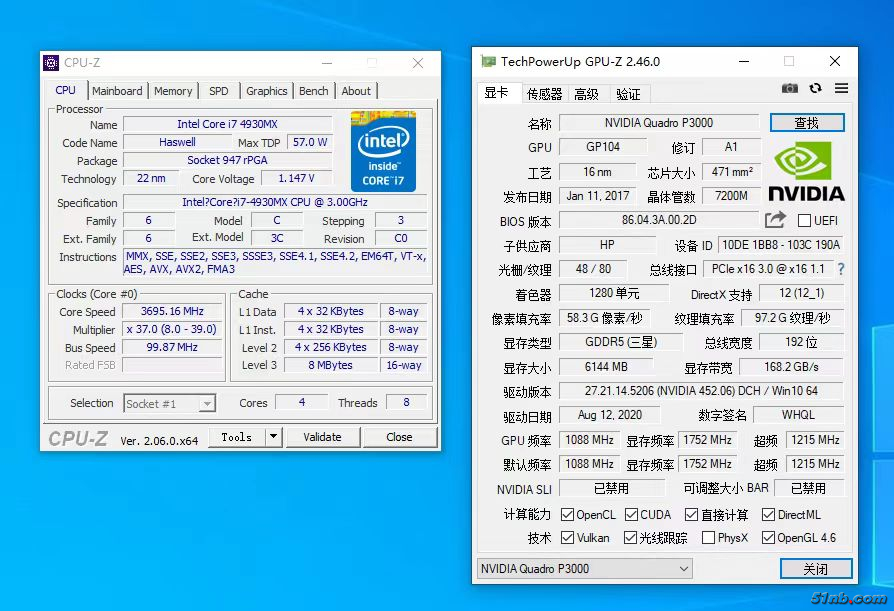This screenshot has height=611, width=894.
Task: Click the WHQL digital signature value
Action: click(798, 414)
